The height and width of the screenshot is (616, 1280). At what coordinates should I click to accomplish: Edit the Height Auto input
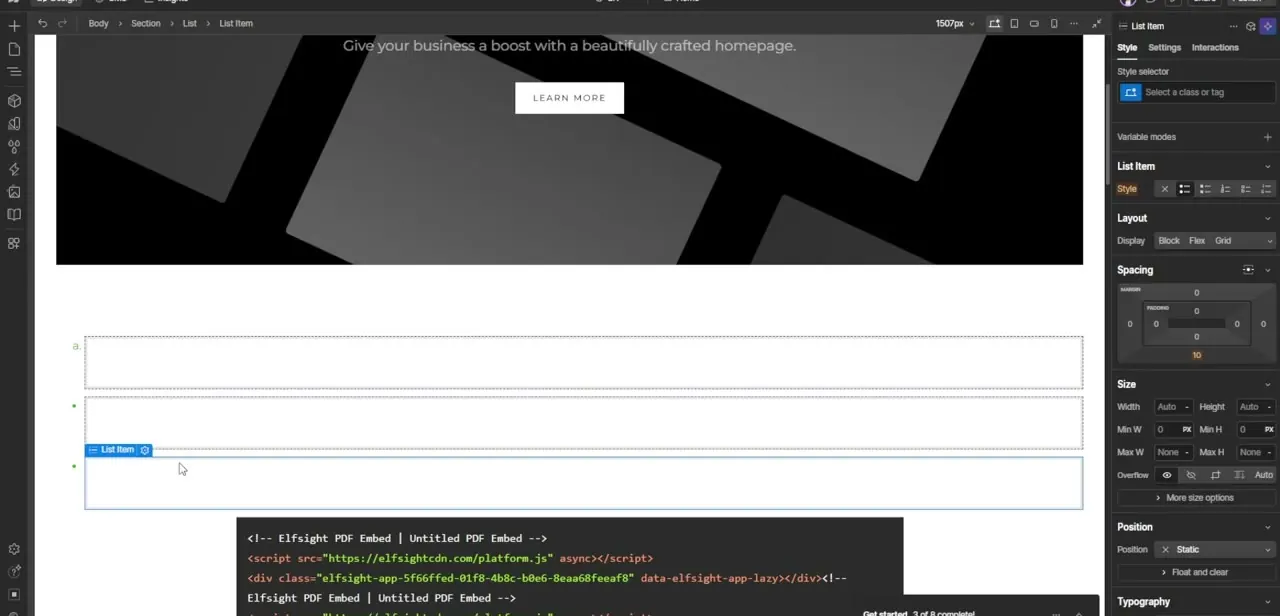[1256, 407]
